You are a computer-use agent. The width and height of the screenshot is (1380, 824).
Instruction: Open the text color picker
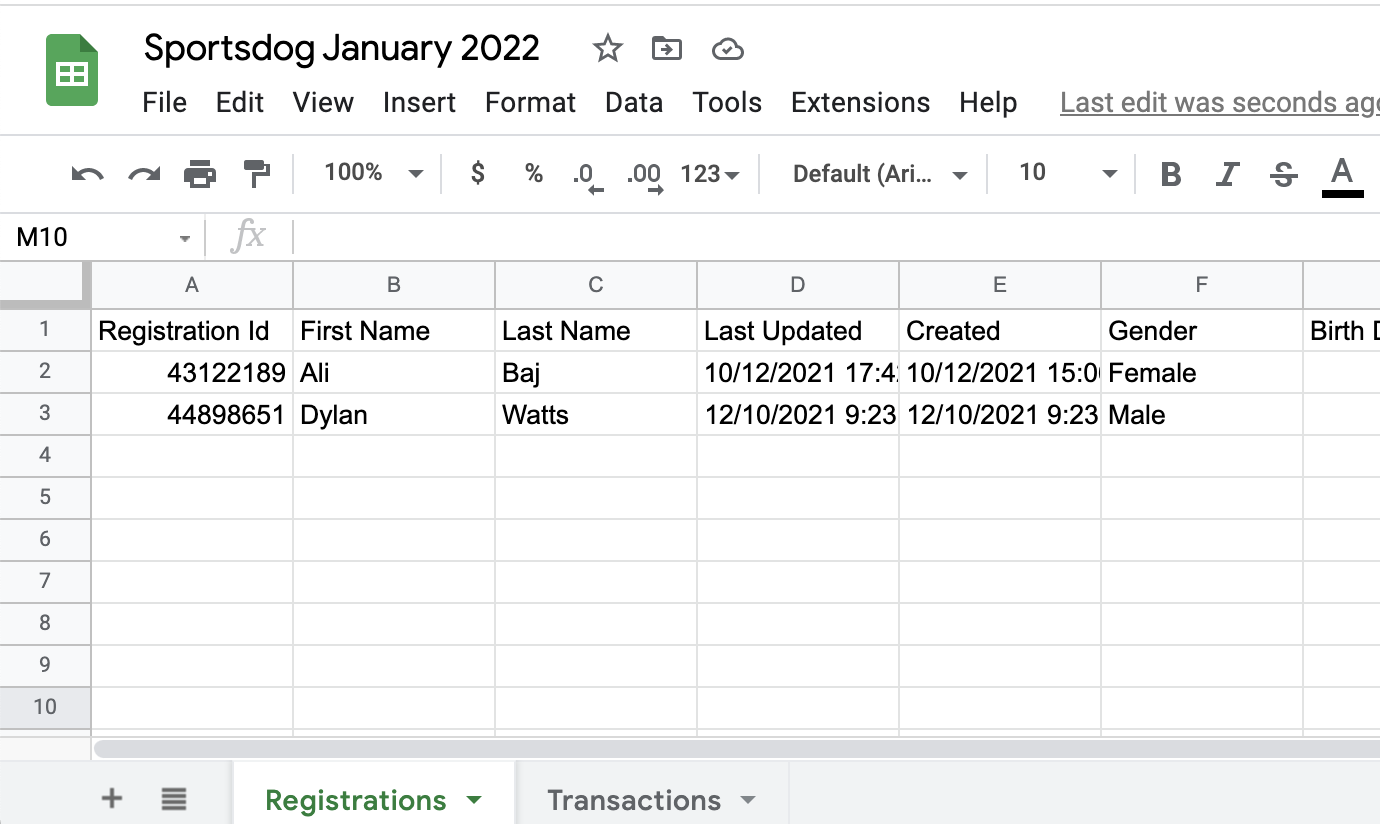[1342, 173]
